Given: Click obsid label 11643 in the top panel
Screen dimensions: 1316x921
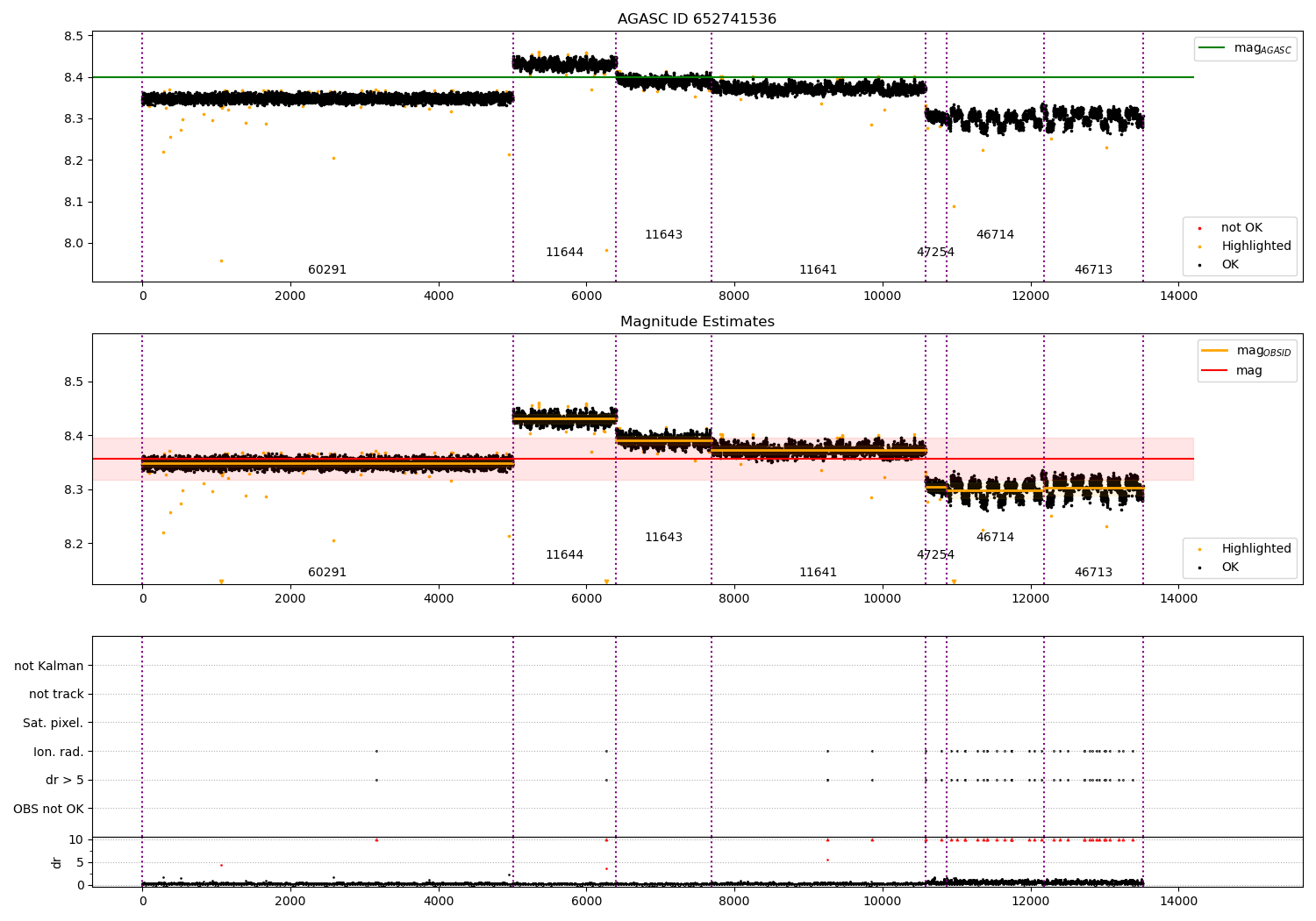Looking at the screenshot, I should (663, 235).
